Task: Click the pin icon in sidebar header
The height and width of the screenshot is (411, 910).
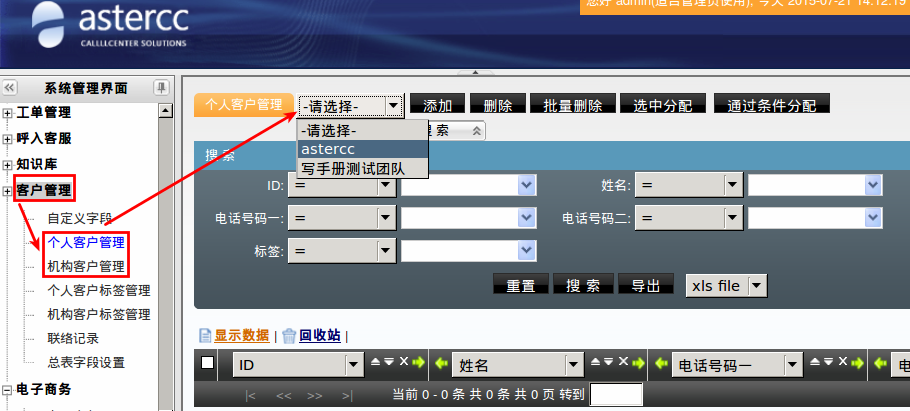Action: pyautogui.click(x=160, y=88)
